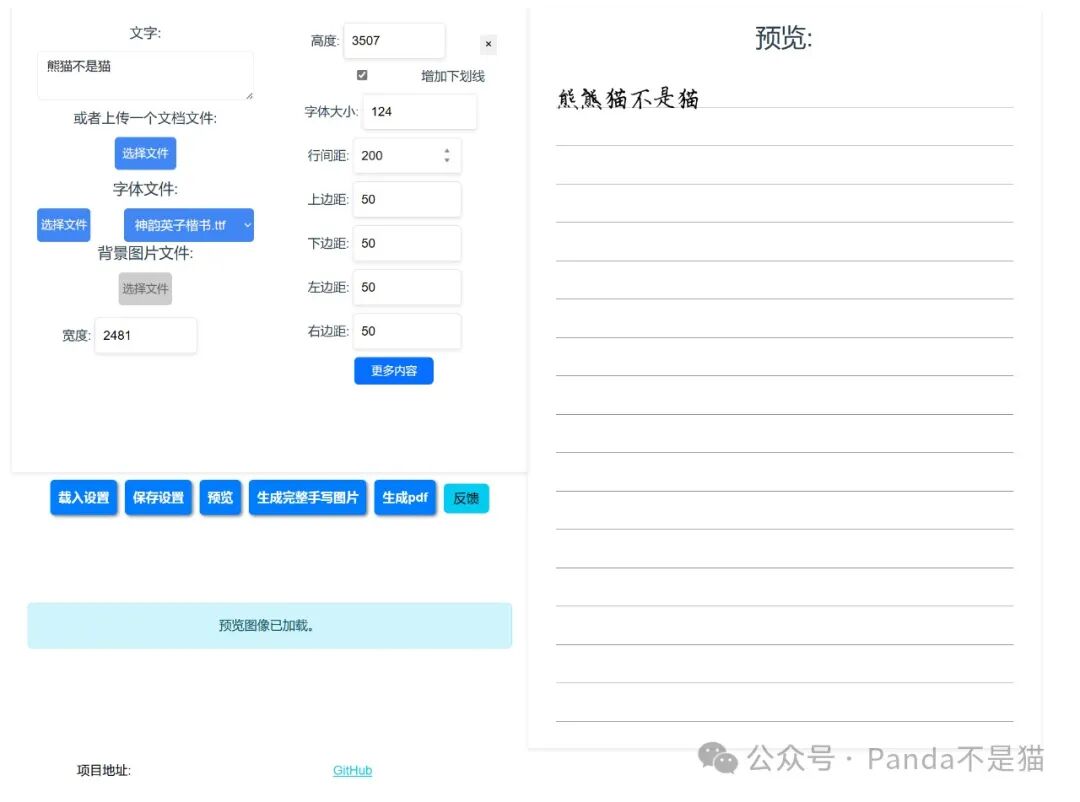Image resolution: width=1080 pixels, height=802 pixels.
Task: Click the 更多内容 button
Action: click(394, 371)
